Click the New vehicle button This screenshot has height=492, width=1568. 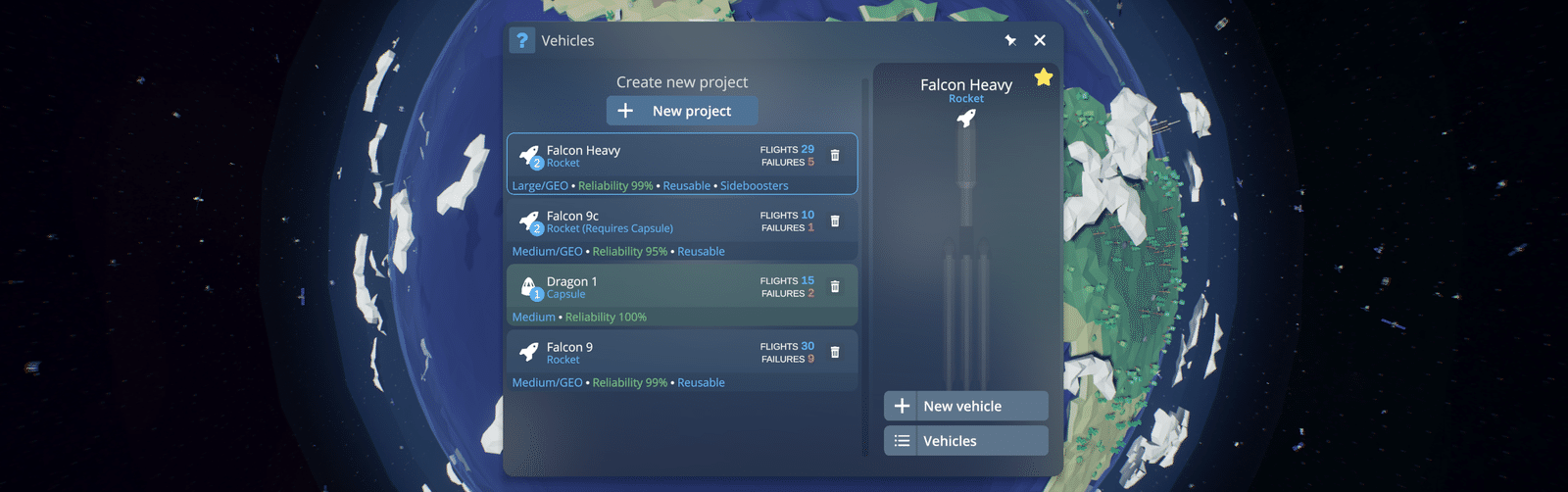pos(966,406)
